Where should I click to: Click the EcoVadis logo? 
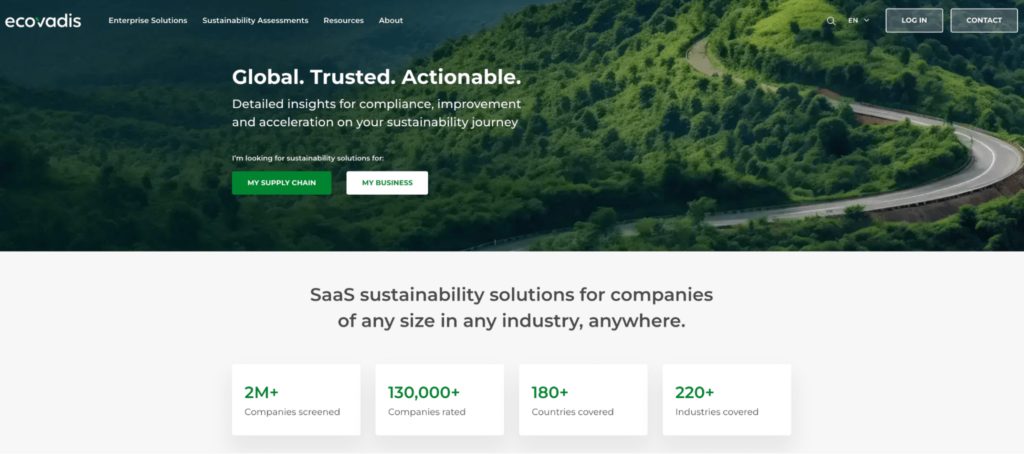pyautogui.click(x=43, y=21)
